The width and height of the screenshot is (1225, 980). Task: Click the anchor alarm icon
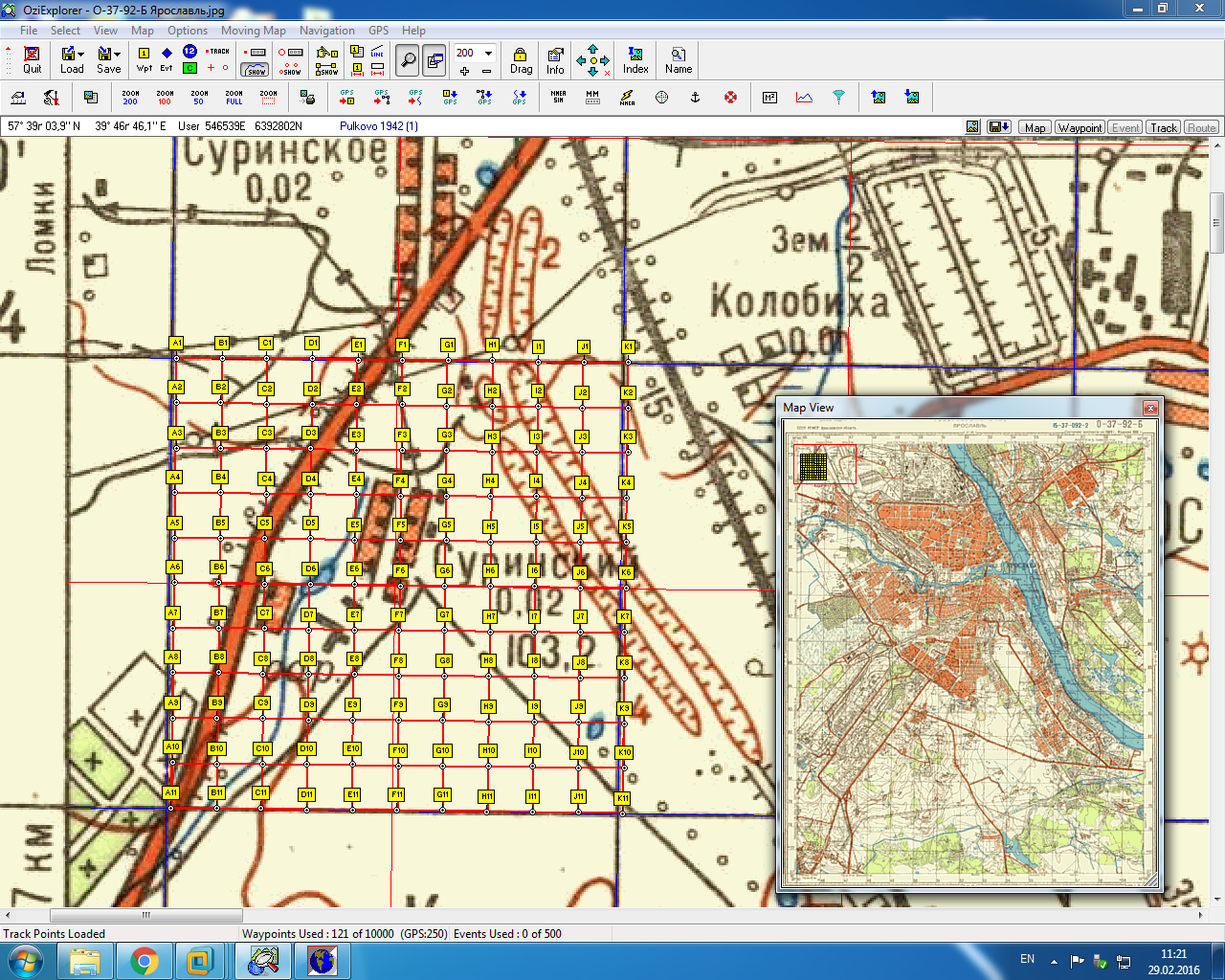tap(696, 97)
